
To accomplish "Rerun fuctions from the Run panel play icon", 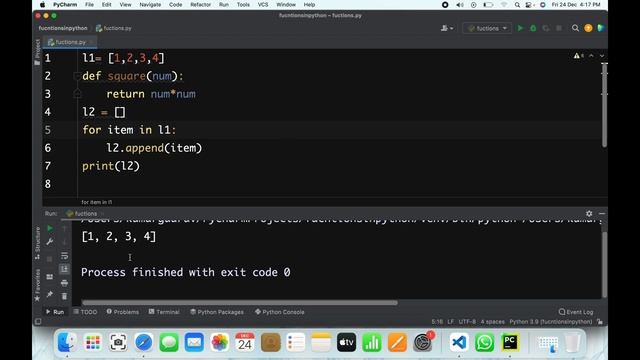I will 50,228.
